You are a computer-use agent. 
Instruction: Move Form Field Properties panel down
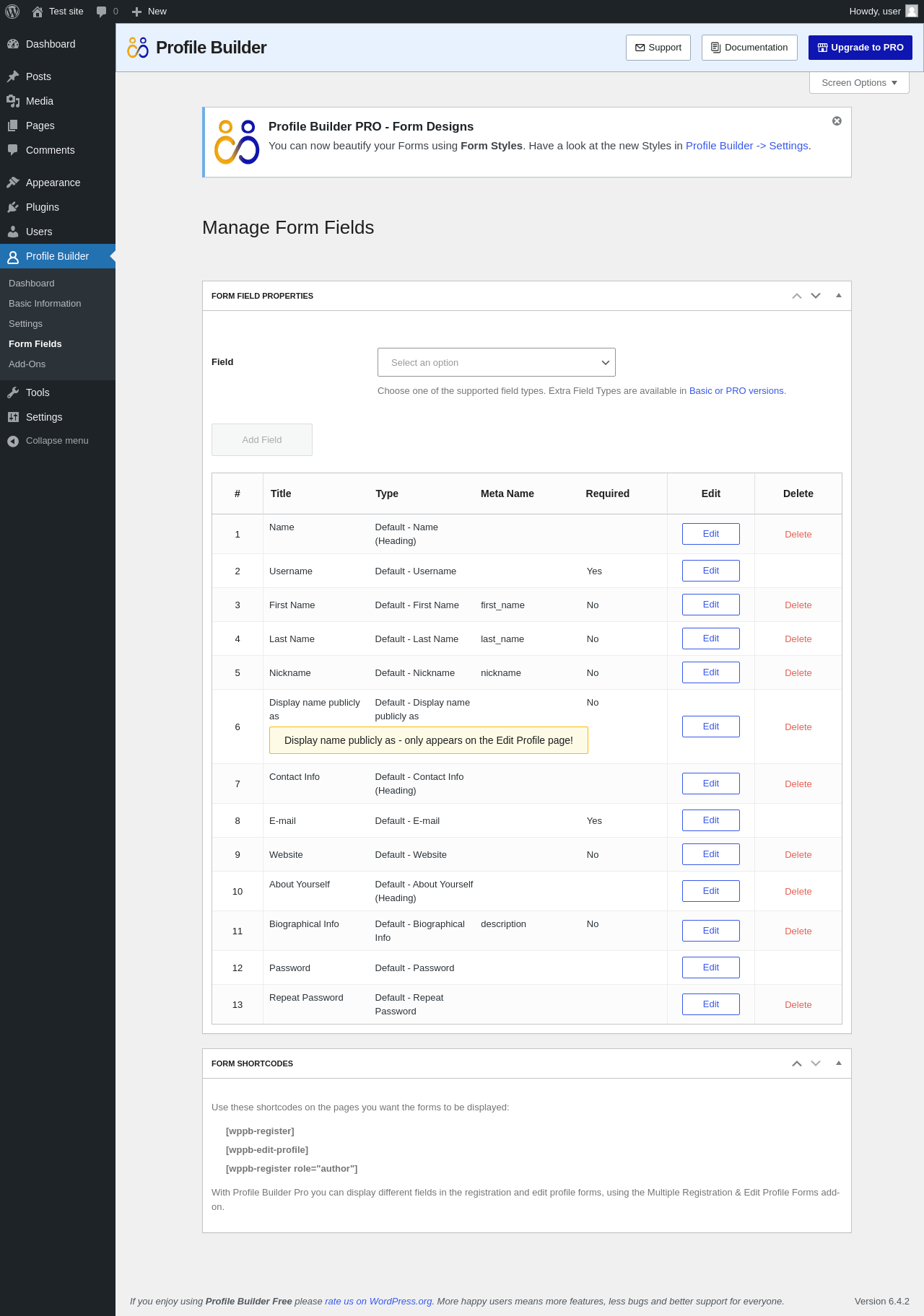pos(816,296)
